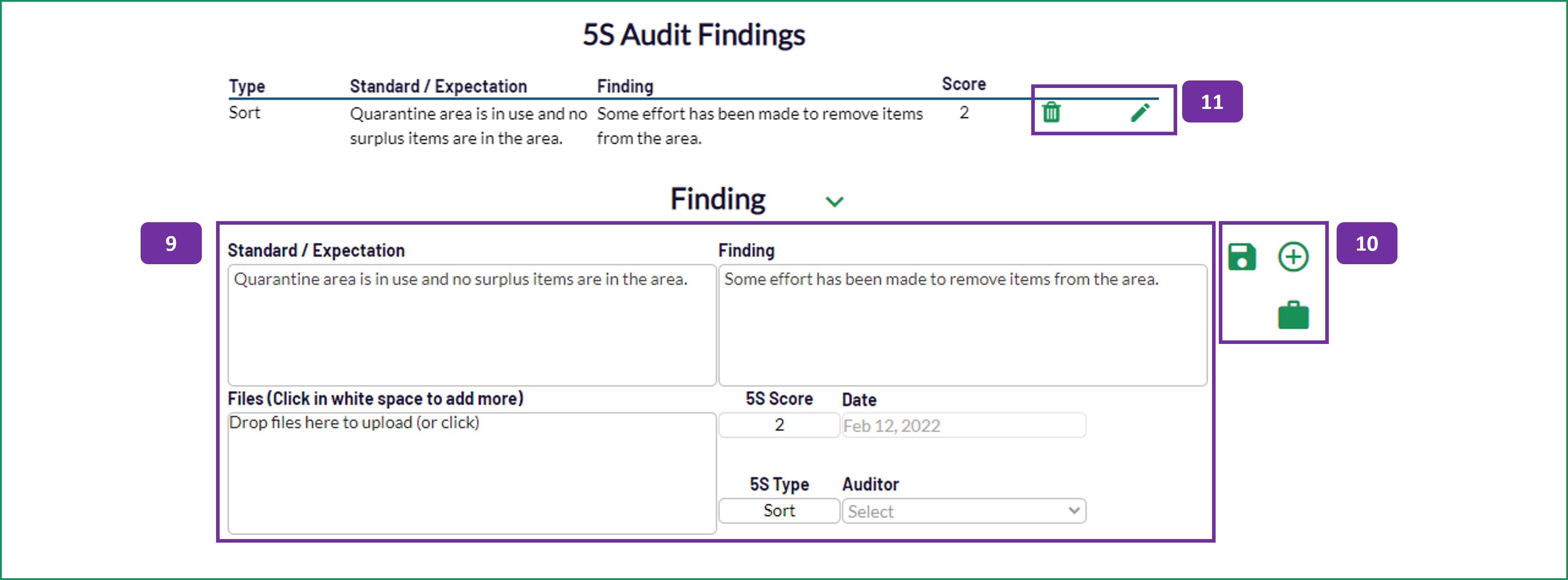
Task: Collapse the Finding section chevron
Action: click(x=834, y=202)
